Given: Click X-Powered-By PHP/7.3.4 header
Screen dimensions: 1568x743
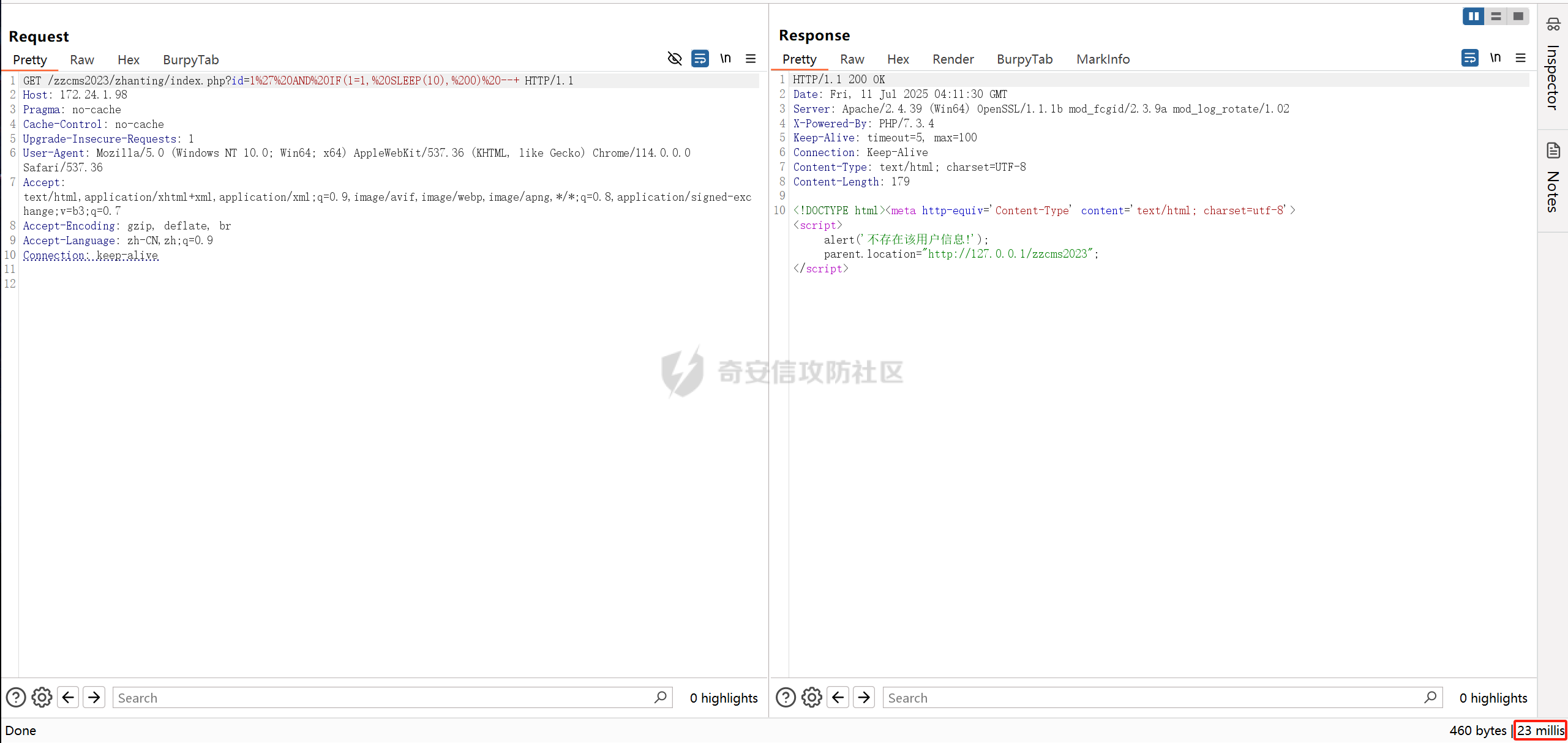Looking at the screenshot, I should tap(864, 124).
